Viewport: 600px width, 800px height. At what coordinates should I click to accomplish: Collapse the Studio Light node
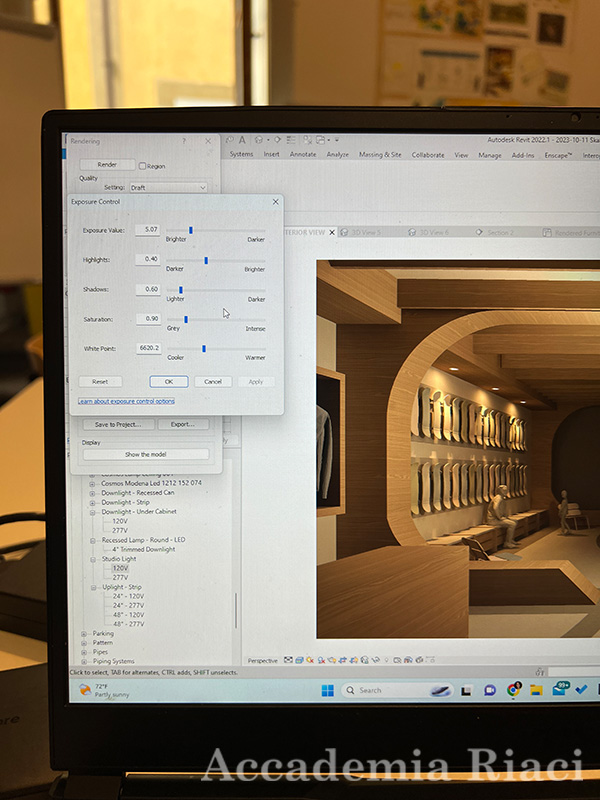93,560
